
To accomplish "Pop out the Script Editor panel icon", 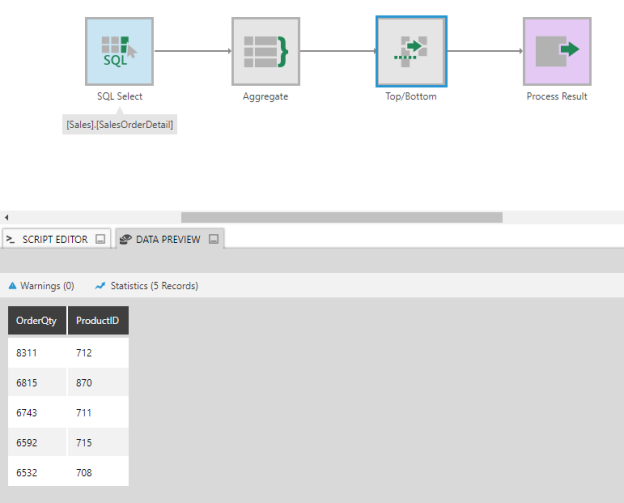I will pyautogui.click(x=100, y=240).
